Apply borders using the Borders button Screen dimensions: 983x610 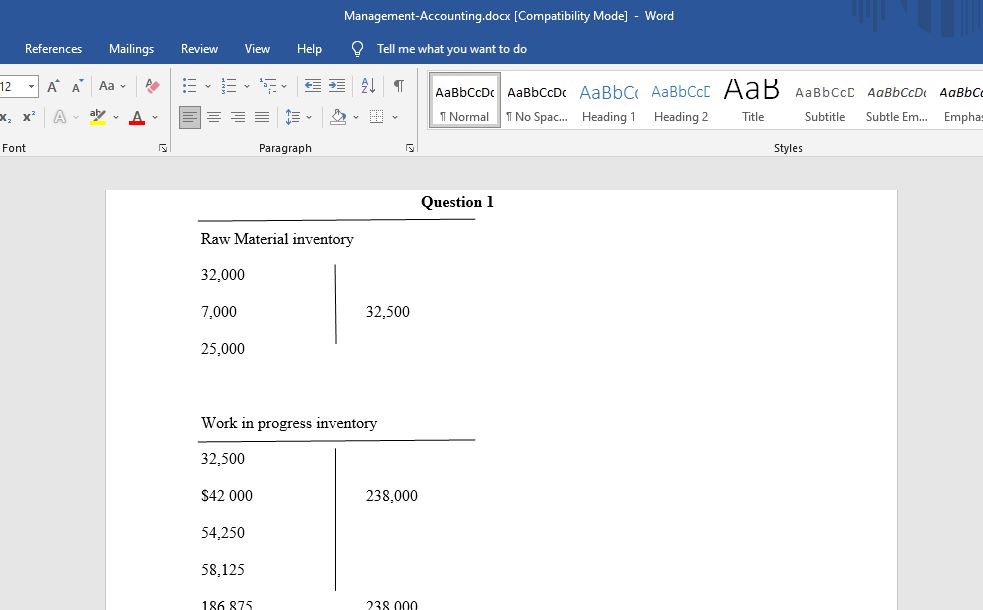(x=376, y=117)
